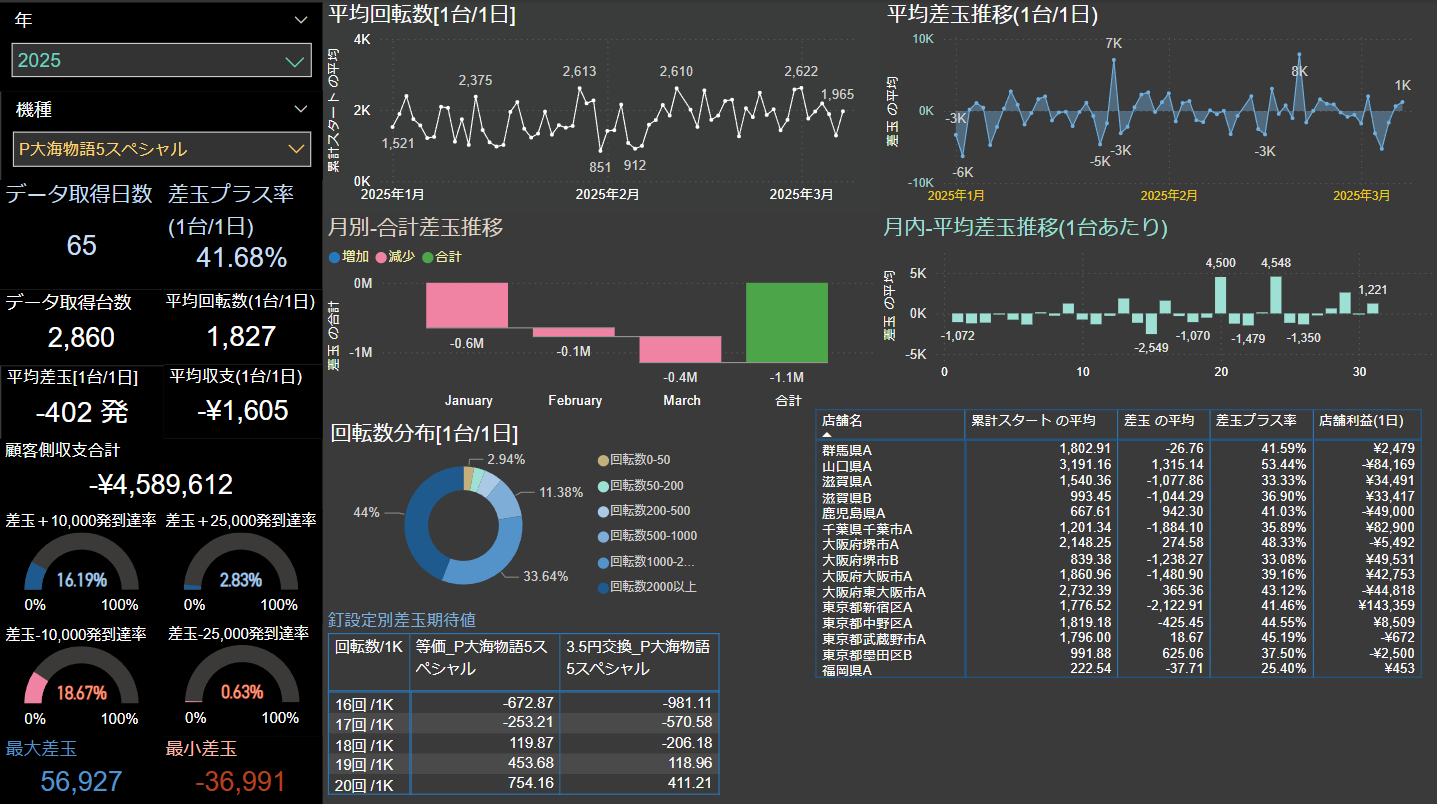The width and height of the screenshot is (1437, 804).
Task: Select the 18回 /1K row in expectation table
Action: pyautogui.click(x=363, y=743)
